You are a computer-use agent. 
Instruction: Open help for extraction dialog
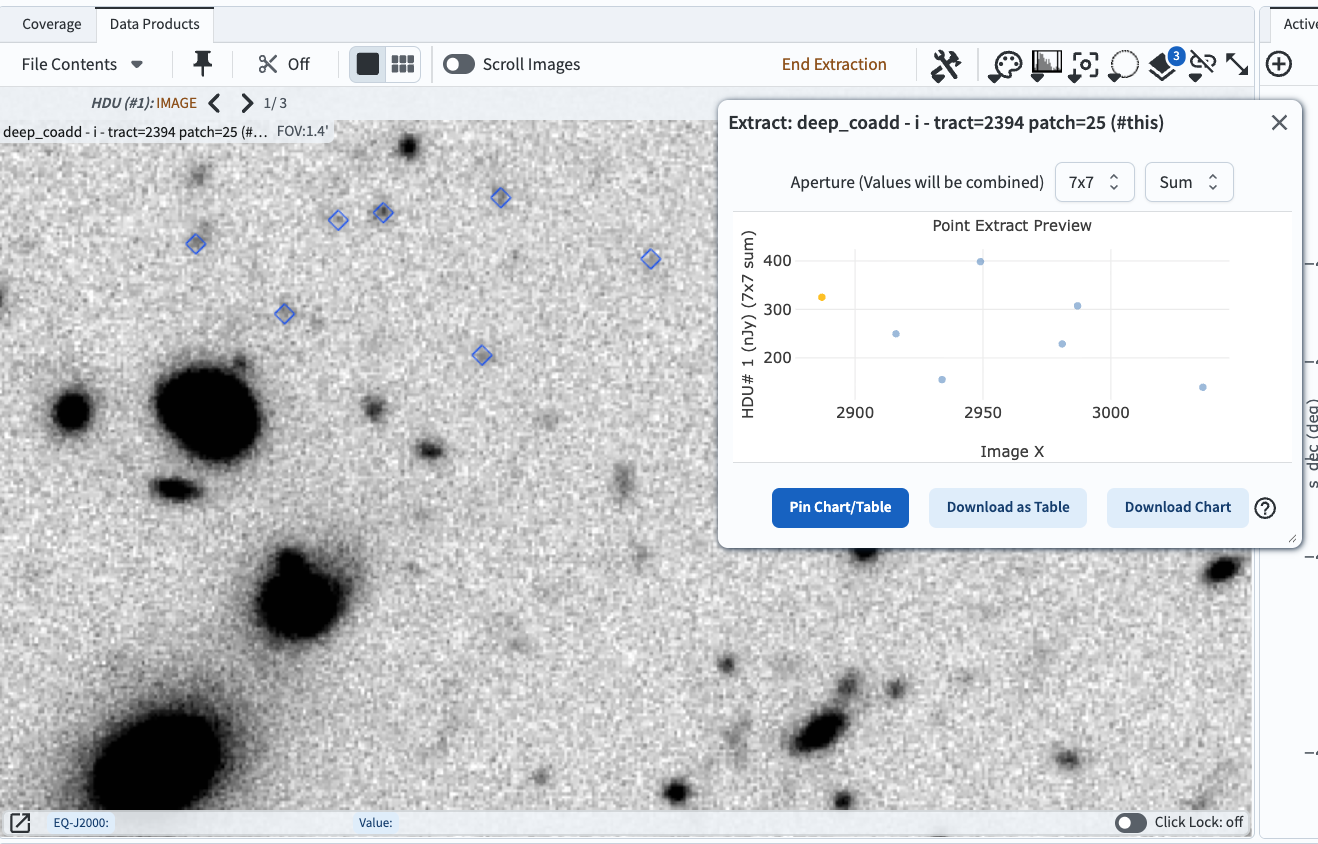click(1265, 508)
